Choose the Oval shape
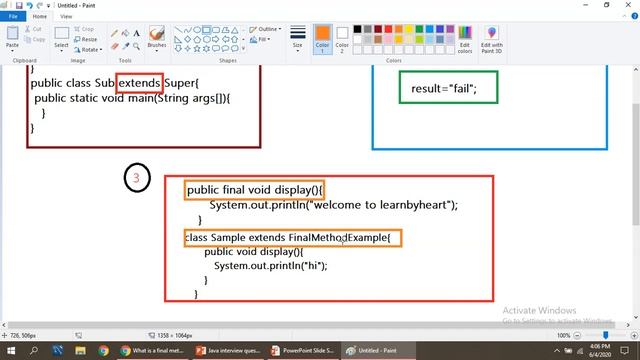Viewport: 640px width, 360px height. pyautogui.click(x=197, y=30)
